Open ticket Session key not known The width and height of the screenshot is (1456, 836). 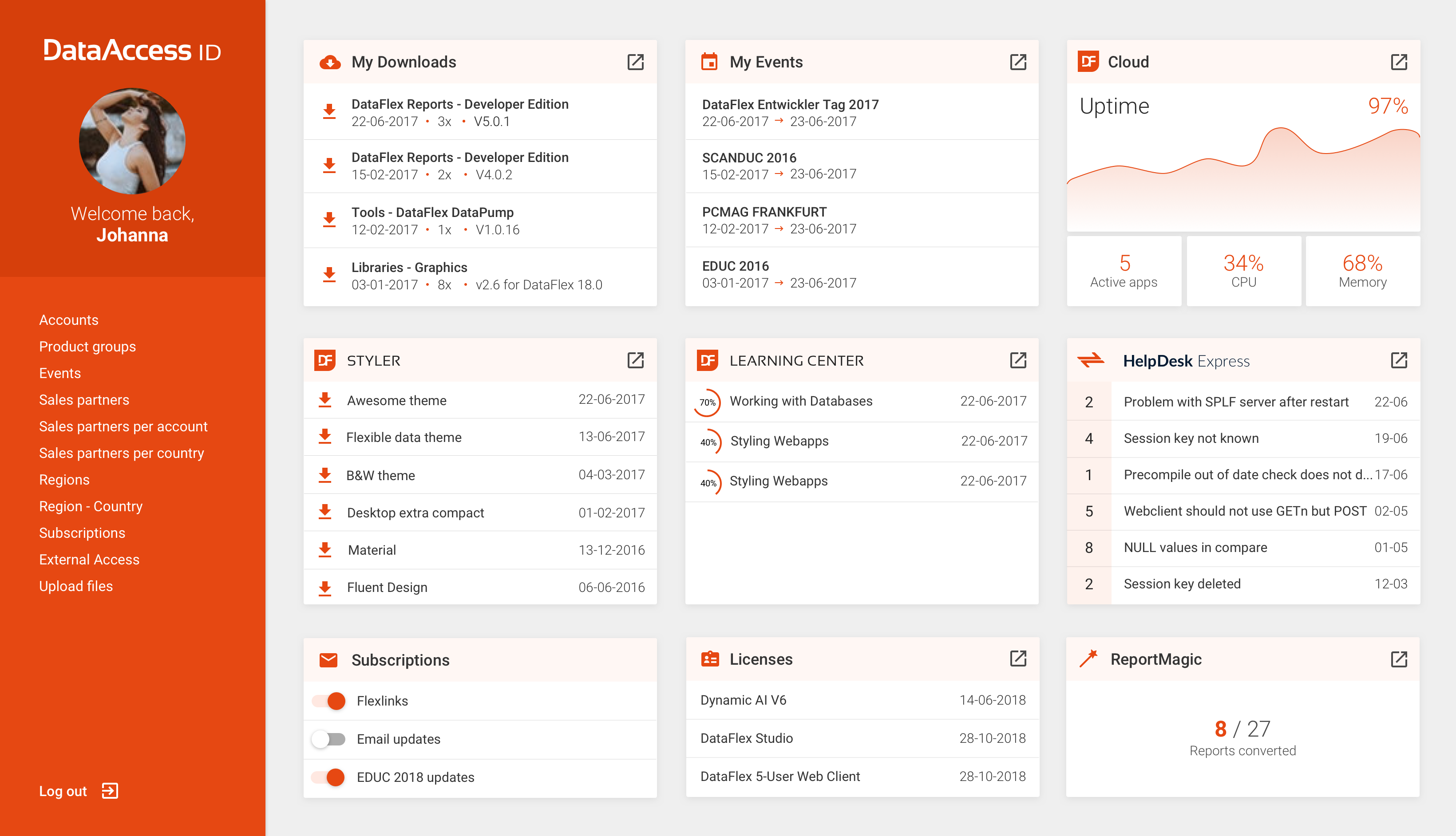coord(1243,438)
